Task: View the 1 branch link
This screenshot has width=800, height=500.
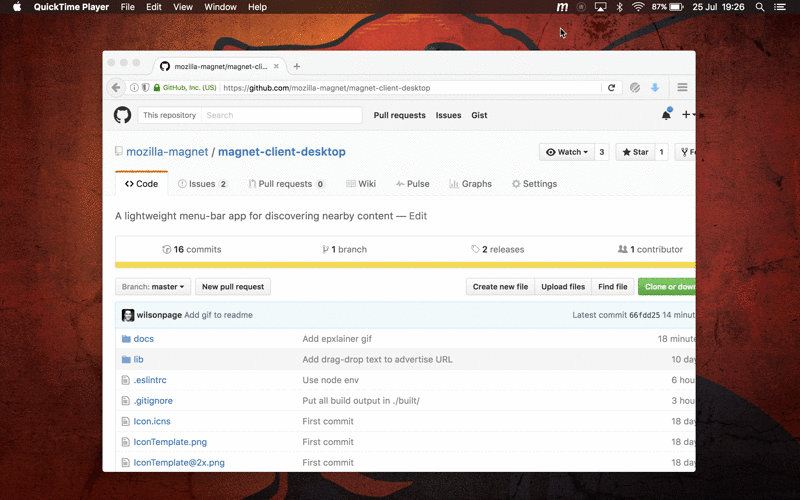Action: coord(344,249)
